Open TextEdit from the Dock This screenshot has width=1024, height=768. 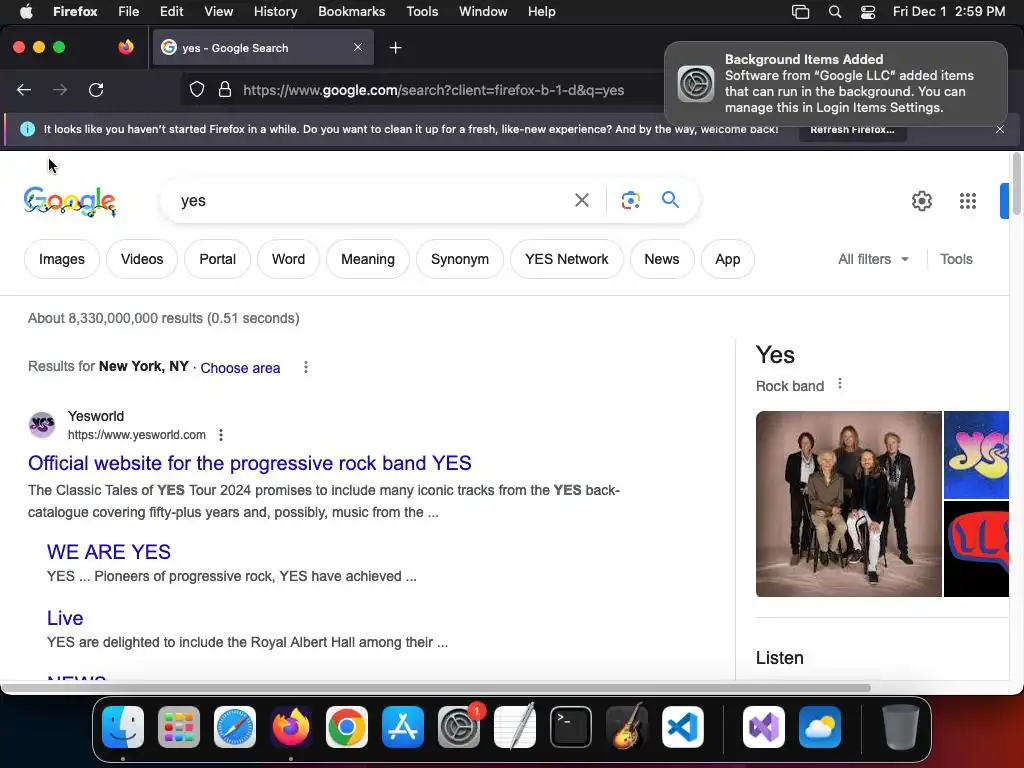tap(515, 727)
